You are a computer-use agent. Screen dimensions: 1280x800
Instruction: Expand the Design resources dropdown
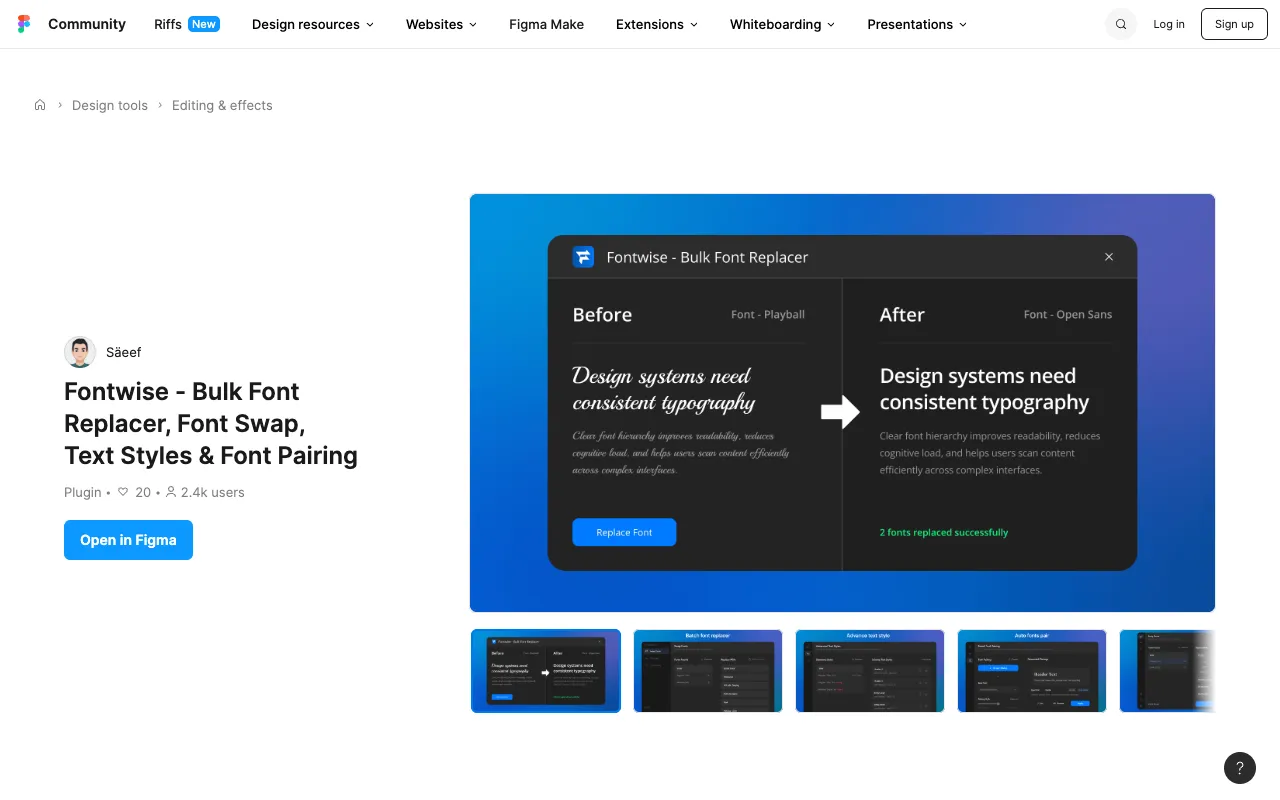[313, 24]
